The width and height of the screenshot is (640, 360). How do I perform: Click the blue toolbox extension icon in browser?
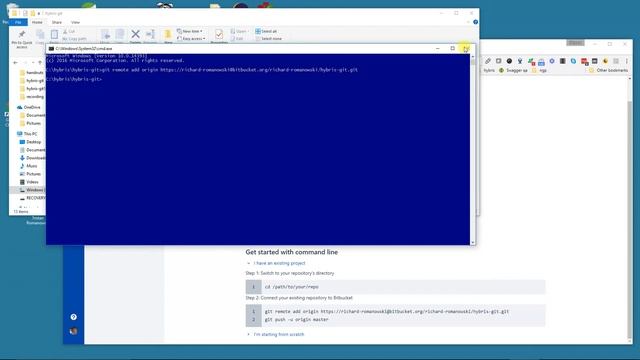pyautogui.click(x=541, y=62)
